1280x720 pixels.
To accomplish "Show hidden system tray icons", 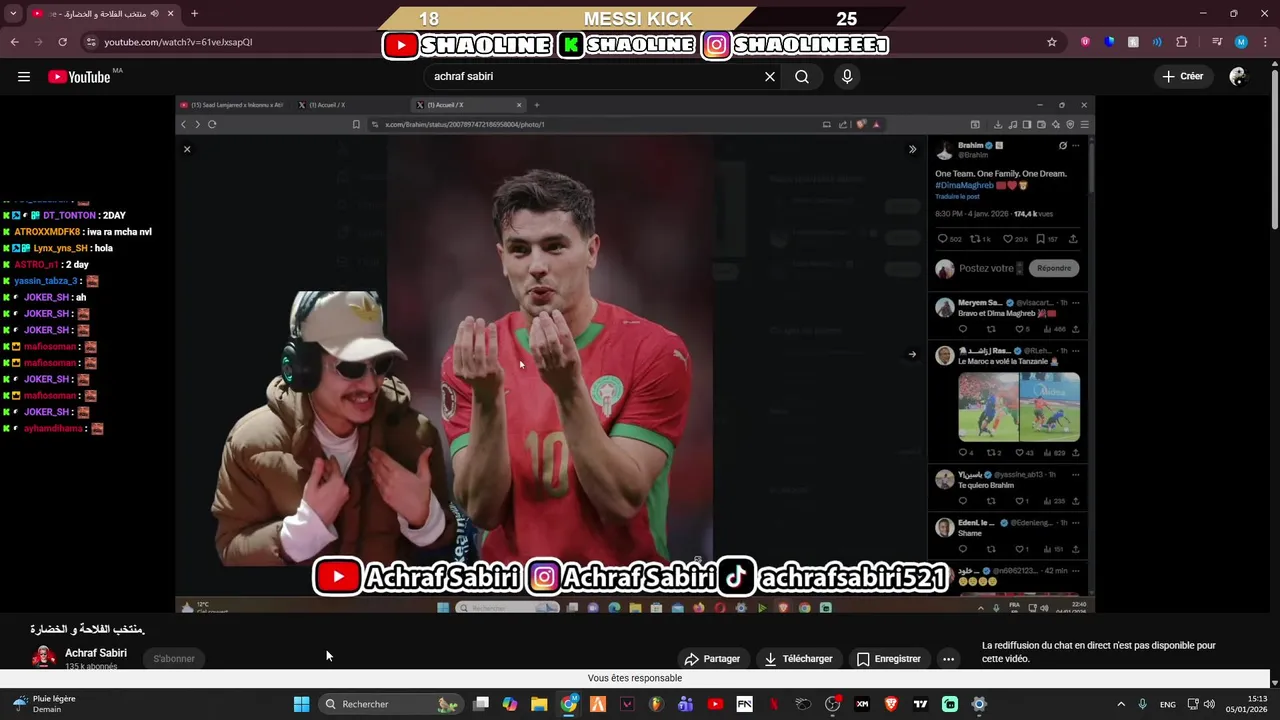I will coord(1121,704).
